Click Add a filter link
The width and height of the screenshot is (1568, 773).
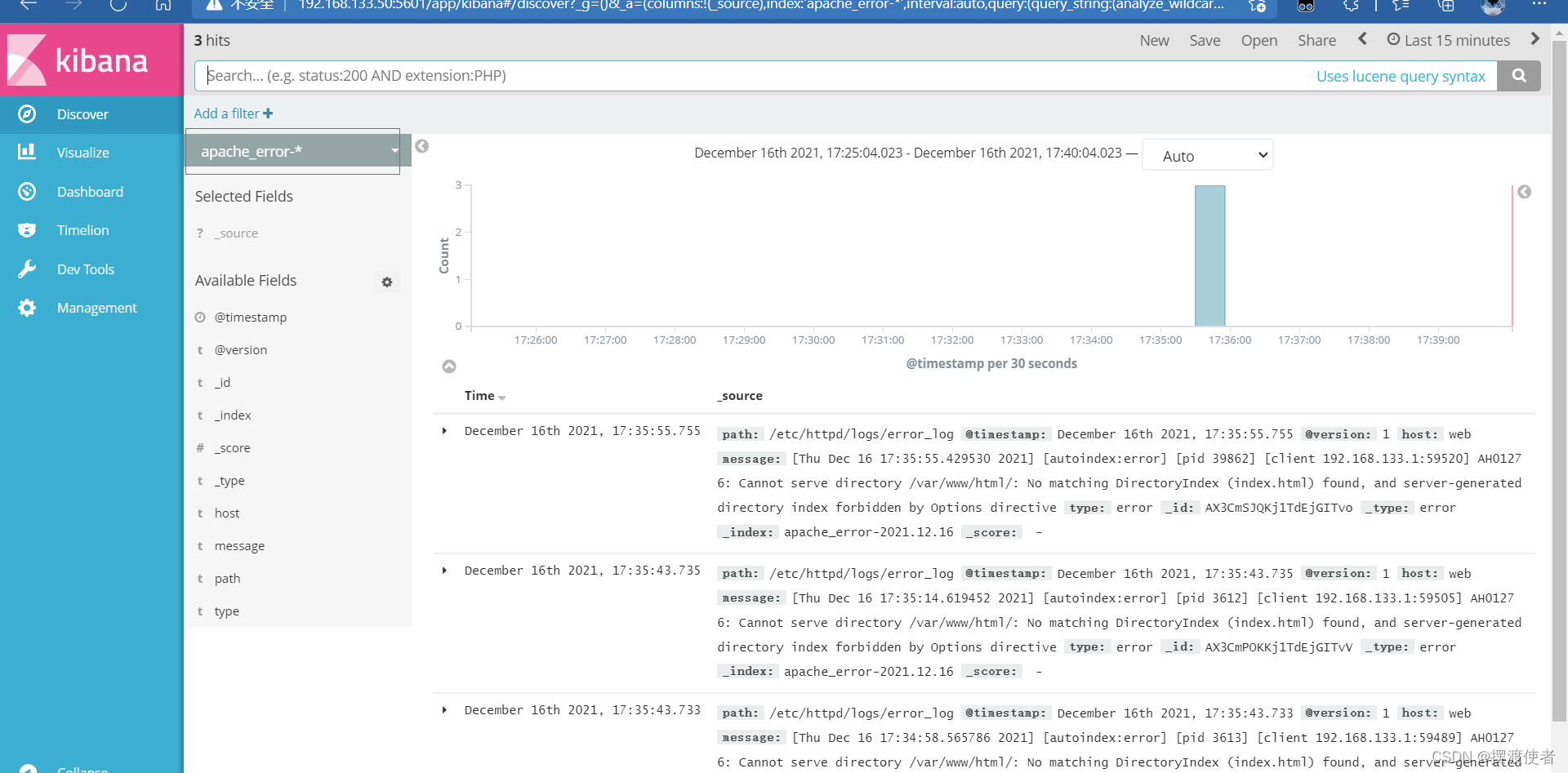click(234, 113)
